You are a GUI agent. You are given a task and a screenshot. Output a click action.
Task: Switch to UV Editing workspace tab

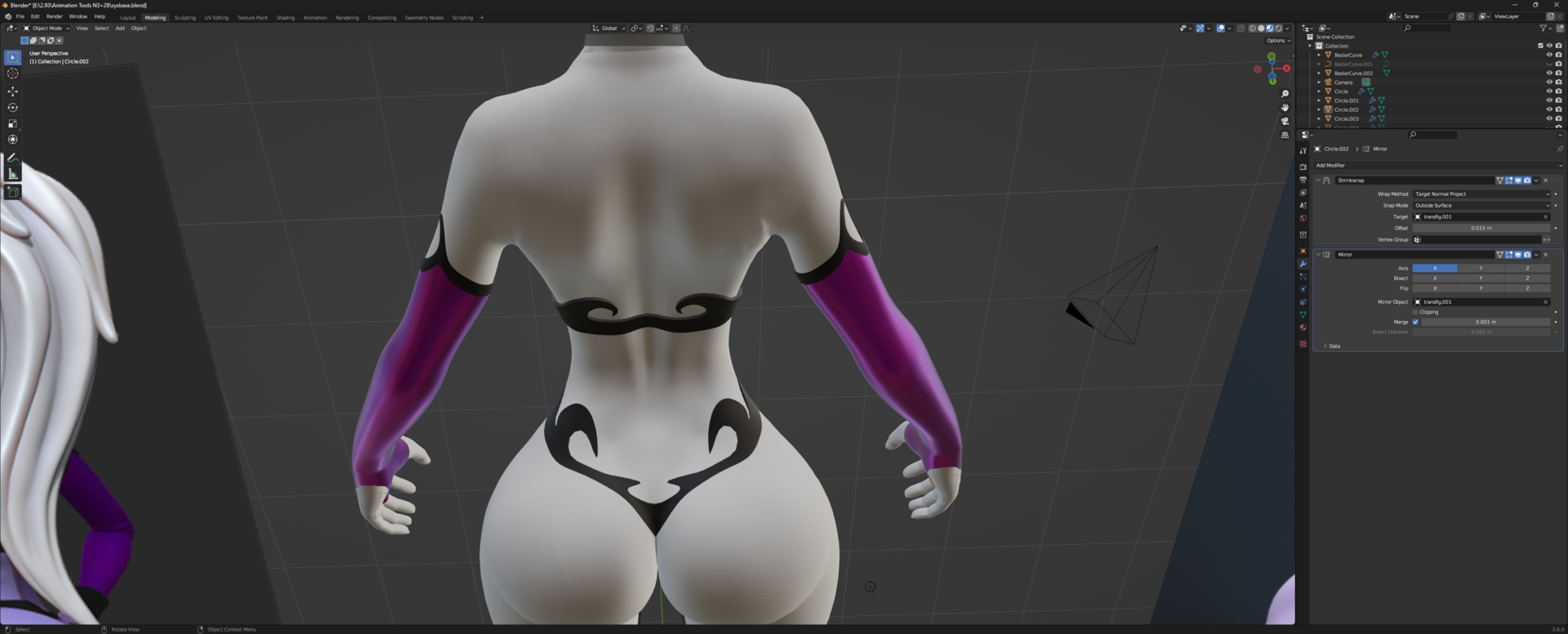(x=216, y=17)
